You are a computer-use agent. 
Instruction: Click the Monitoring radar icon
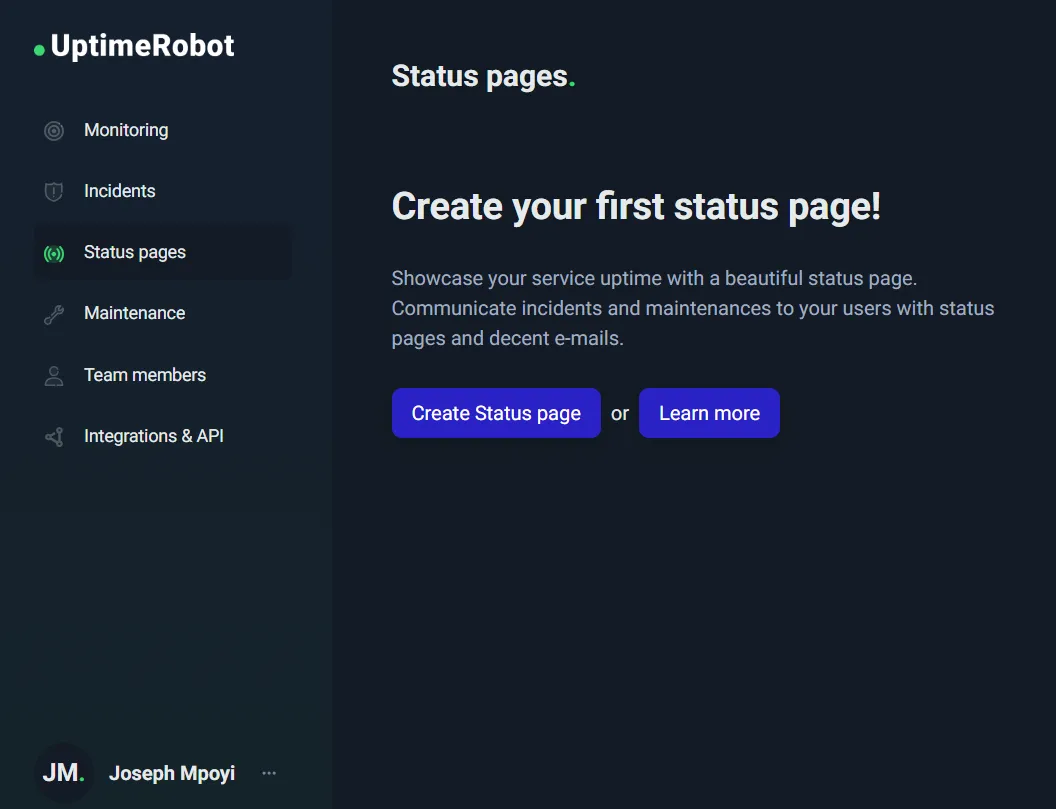click(x=54, y=131)
